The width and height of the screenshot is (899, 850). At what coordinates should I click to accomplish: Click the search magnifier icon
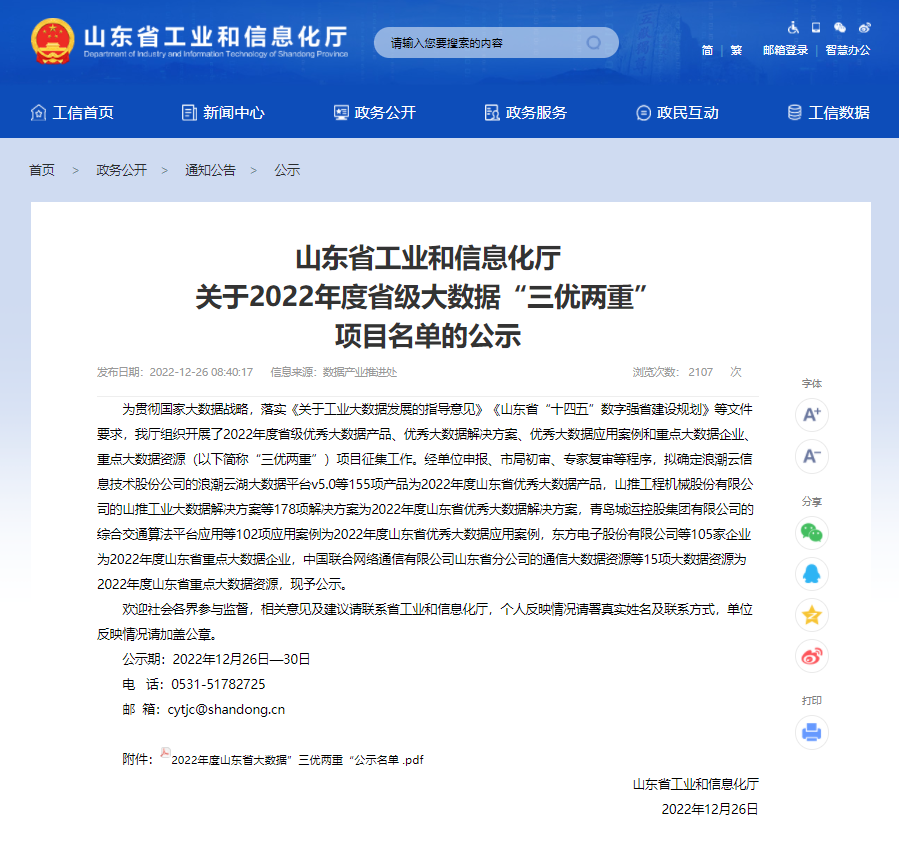tap(594, 42)
